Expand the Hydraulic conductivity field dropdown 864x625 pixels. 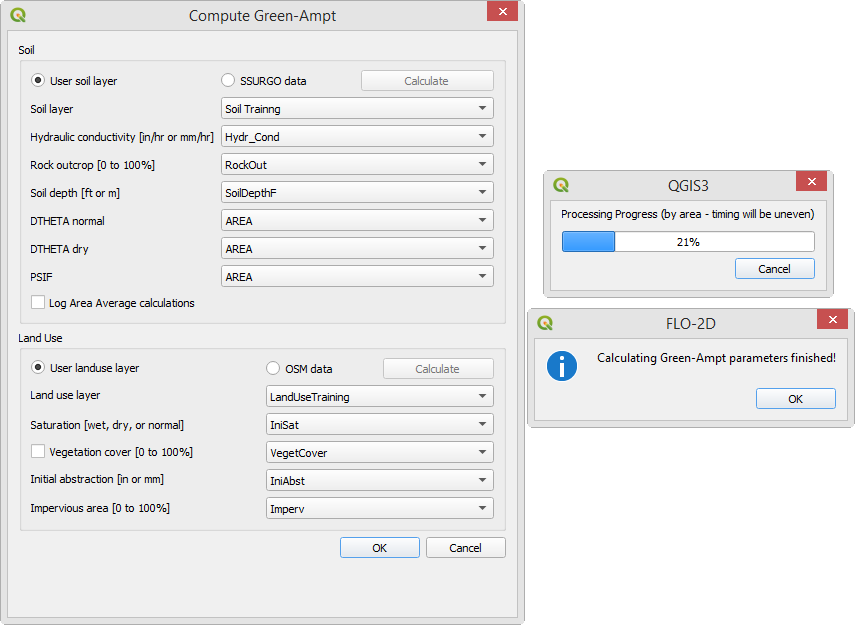[357, 137]
